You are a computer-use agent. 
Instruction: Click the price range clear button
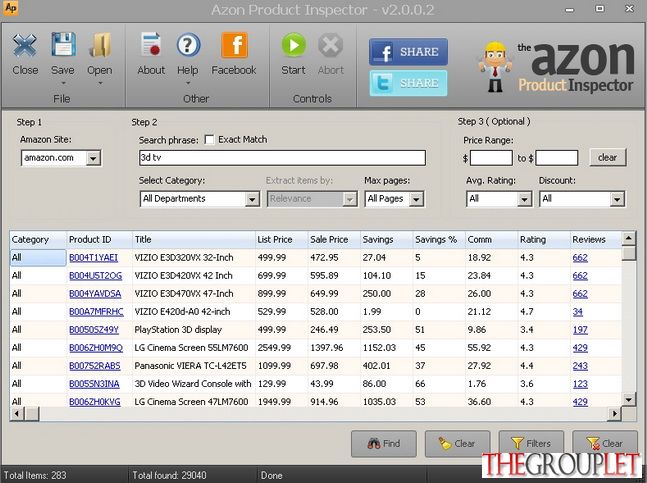click(x=607, y=158)
